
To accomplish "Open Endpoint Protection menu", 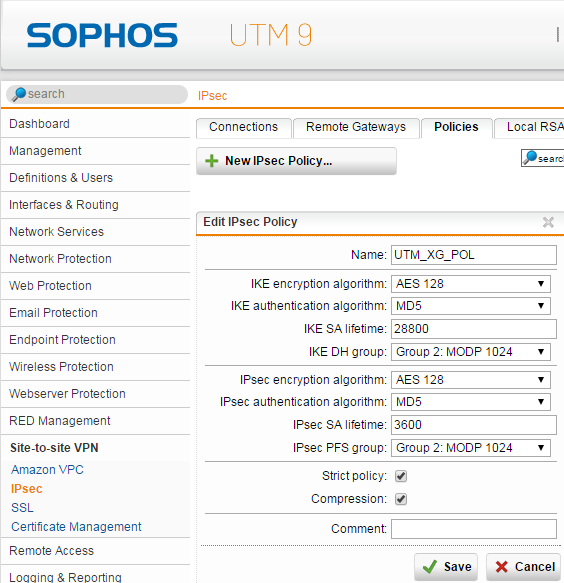I will (x=96, y=340).
